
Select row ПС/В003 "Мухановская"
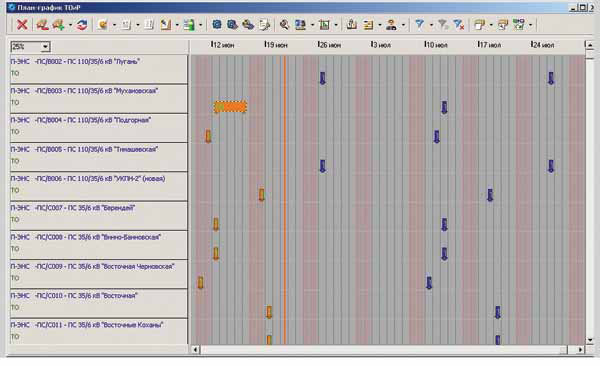[99, 99]
